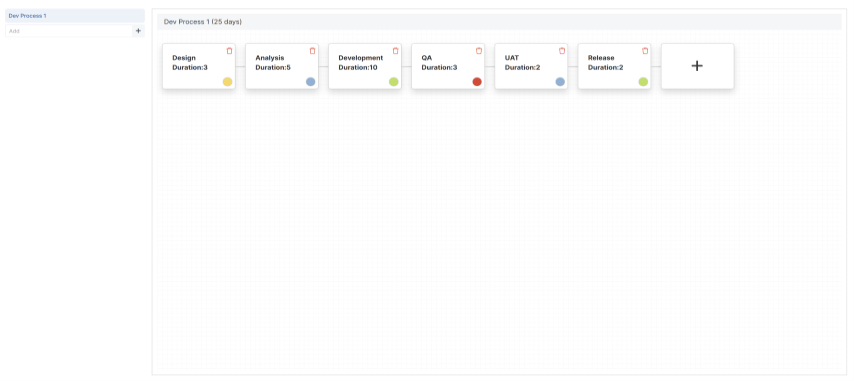Click the Design step title
The width and height of the screenshot is (854, 381).
pos(184,58)
